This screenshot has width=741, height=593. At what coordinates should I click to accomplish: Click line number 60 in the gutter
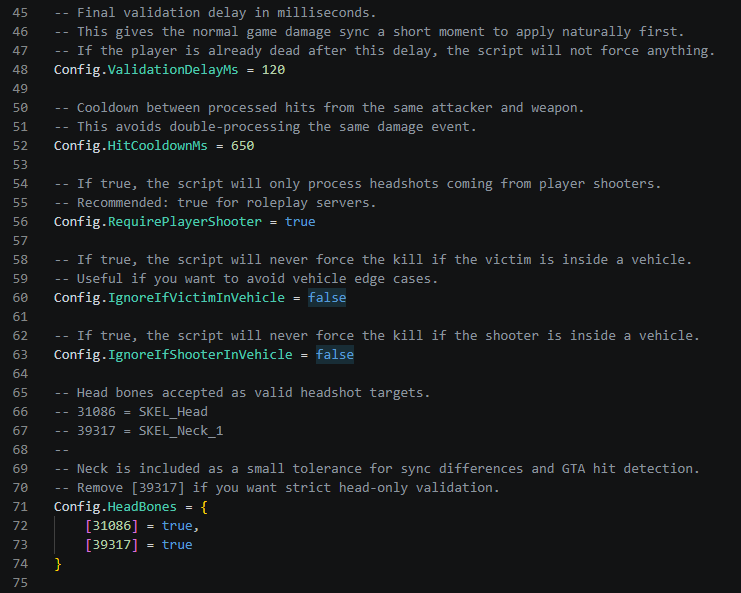pyautogui.click(x=20, y=298)
